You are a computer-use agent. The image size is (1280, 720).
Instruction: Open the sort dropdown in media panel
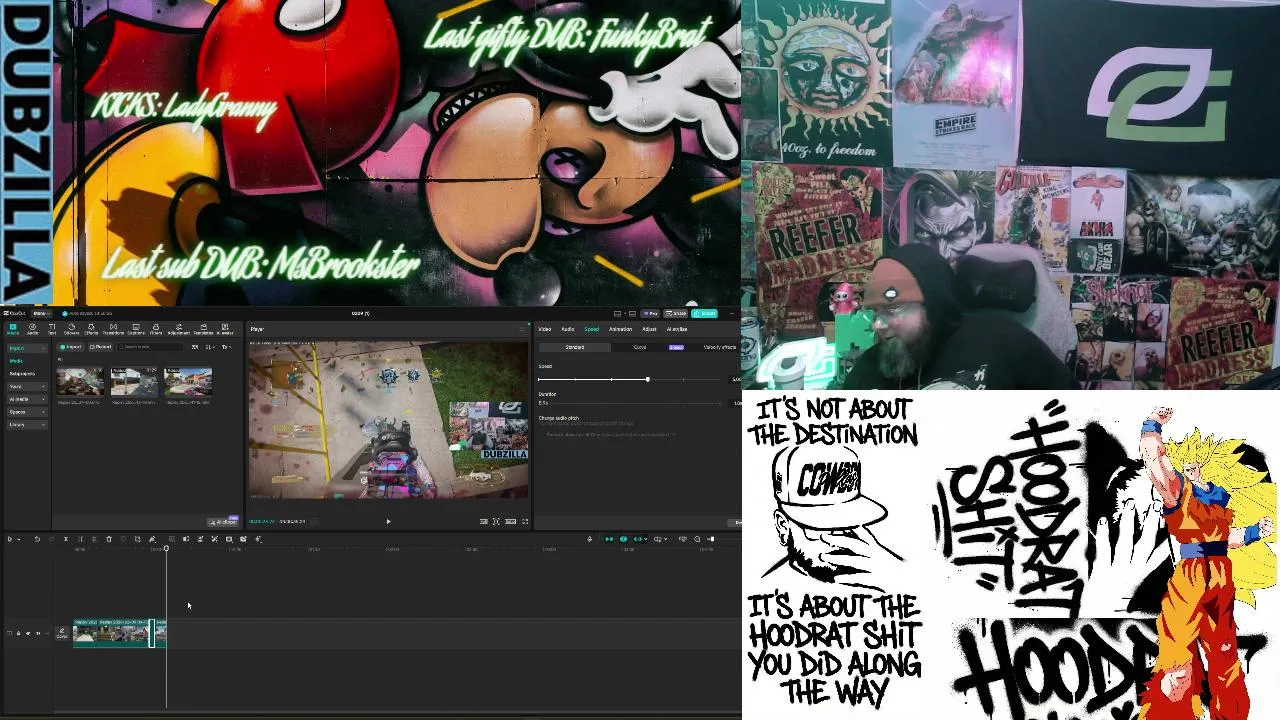coord(210,347)
